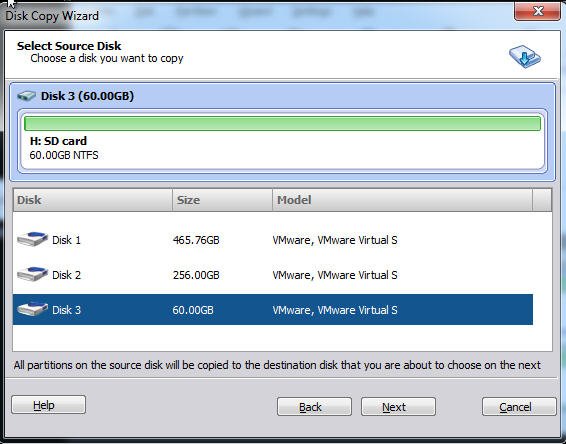Screen dimensions: 566x444
Task: Click the 256.00GB size cell
Action: [x=196, y=275]
